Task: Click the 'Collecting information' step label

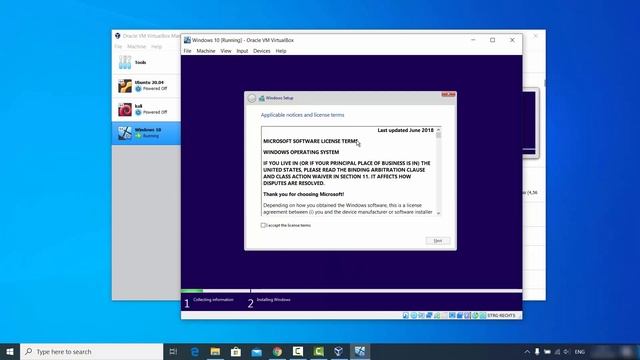Action: click(213, 300)
